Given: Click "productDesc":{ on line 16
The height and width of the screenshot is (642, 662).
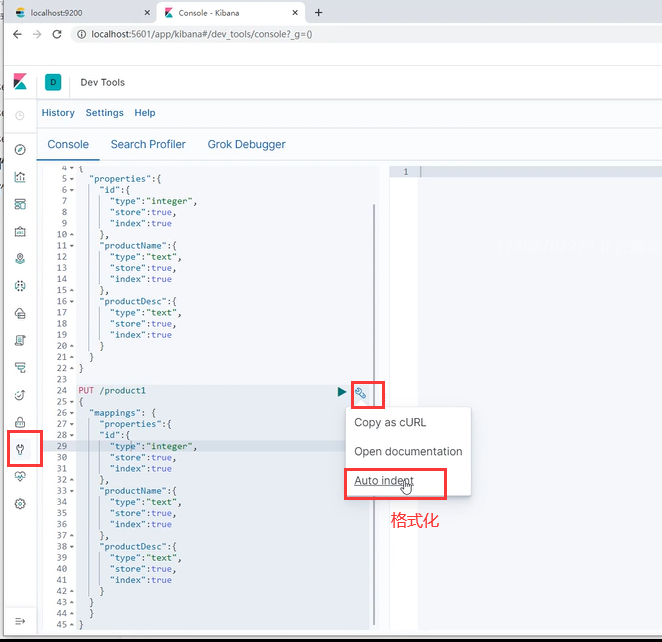Looking at the screenshot, I should click(138, 301).
